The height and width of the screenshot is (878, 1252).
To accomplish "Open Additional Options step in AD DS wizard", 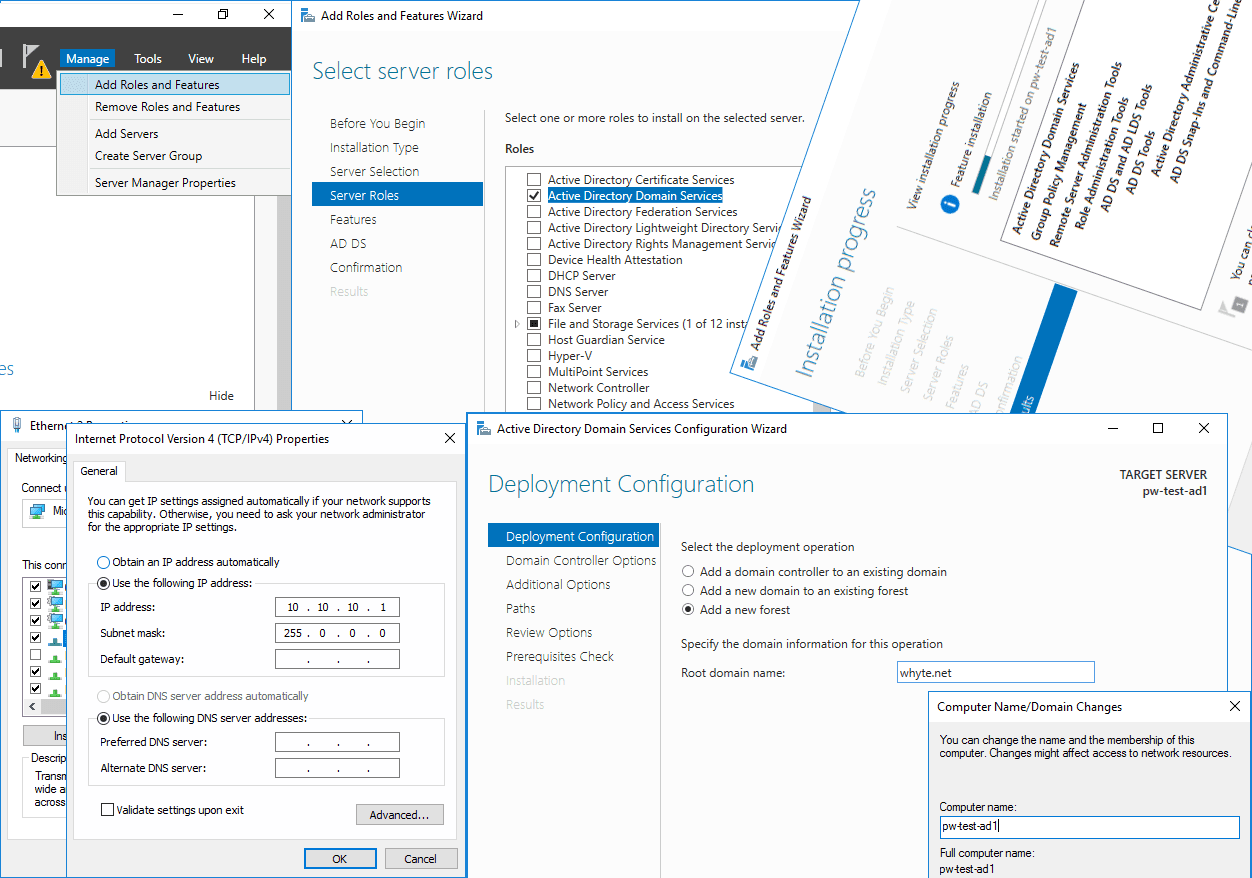I will (x=558, y=585).
